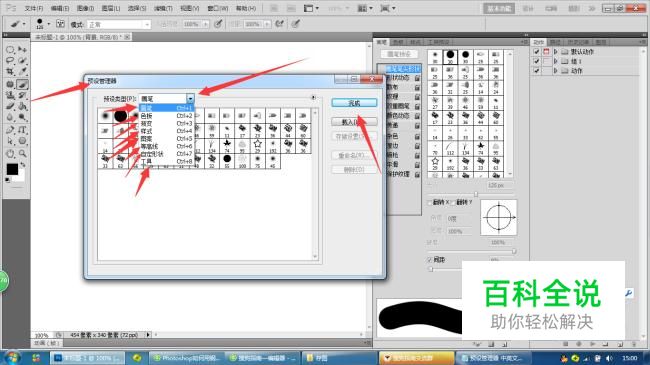Image resolution: width=650 pixels, height=365 pixels.
Task: Select the Move tool
Action: (22, 49)
